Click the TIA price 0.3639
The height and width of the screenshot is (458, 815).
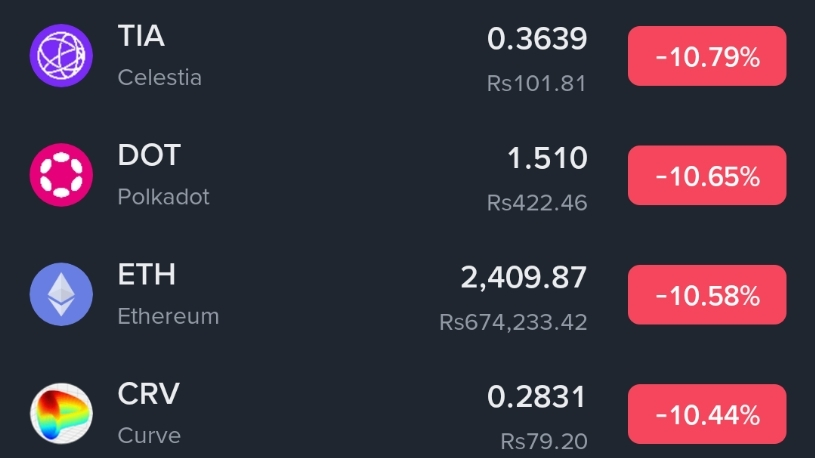tap(537, 39)
